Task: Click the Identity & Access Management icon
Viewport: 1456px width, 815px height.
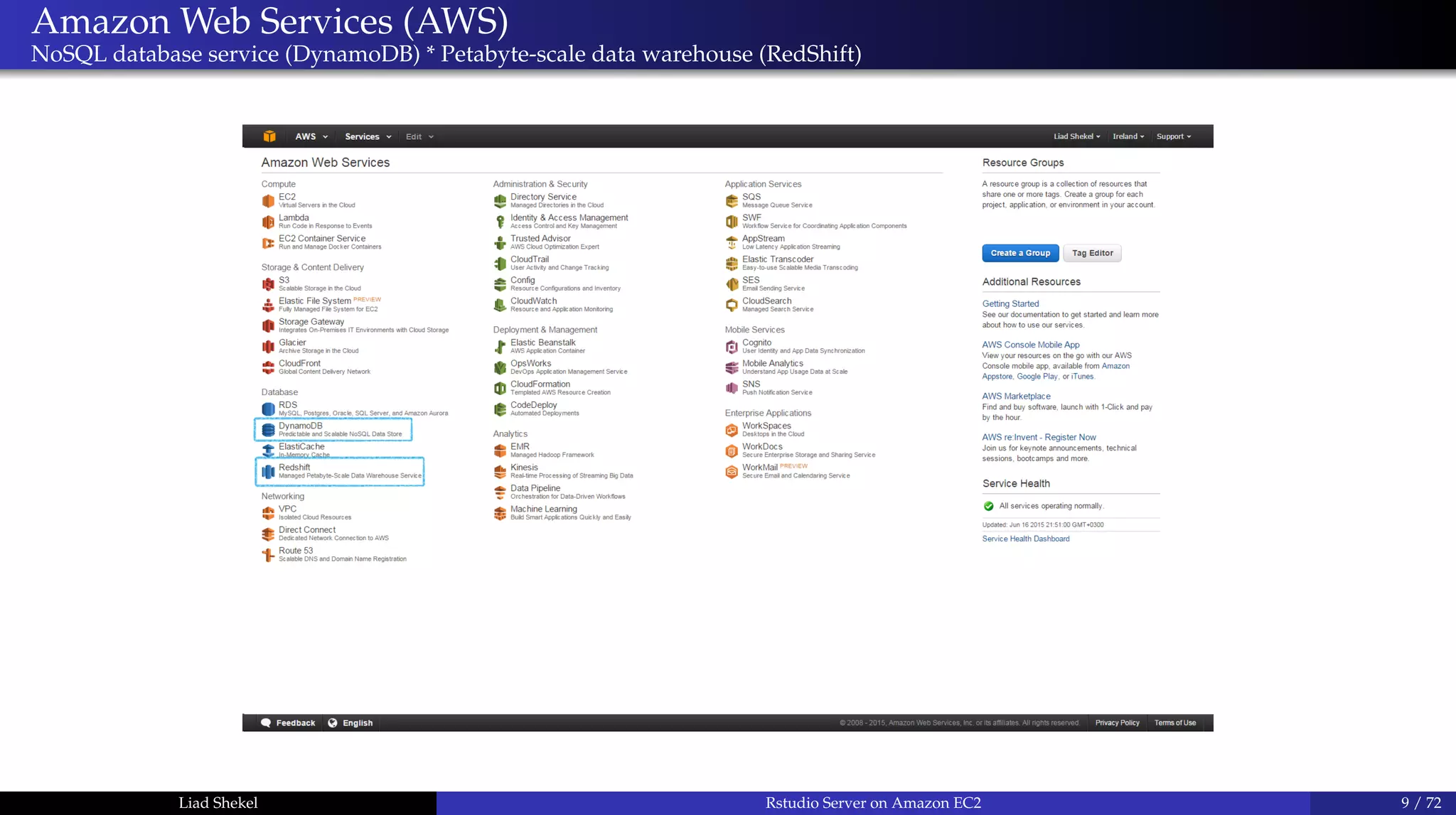Action: coord(500,222)
